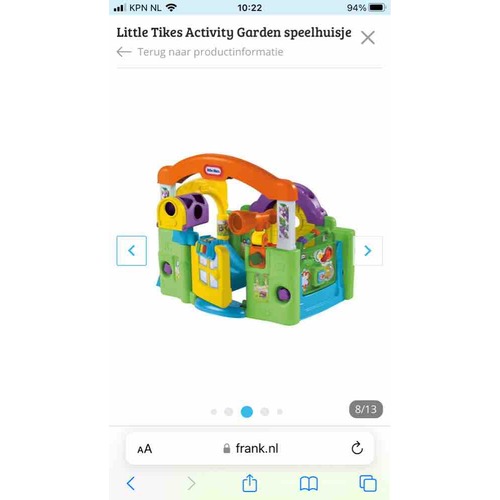This screenshot has width=500, height=500.
Task: Open the Safari bookmarks book icon
Action: pyautogui.click(x=309, y=484)
